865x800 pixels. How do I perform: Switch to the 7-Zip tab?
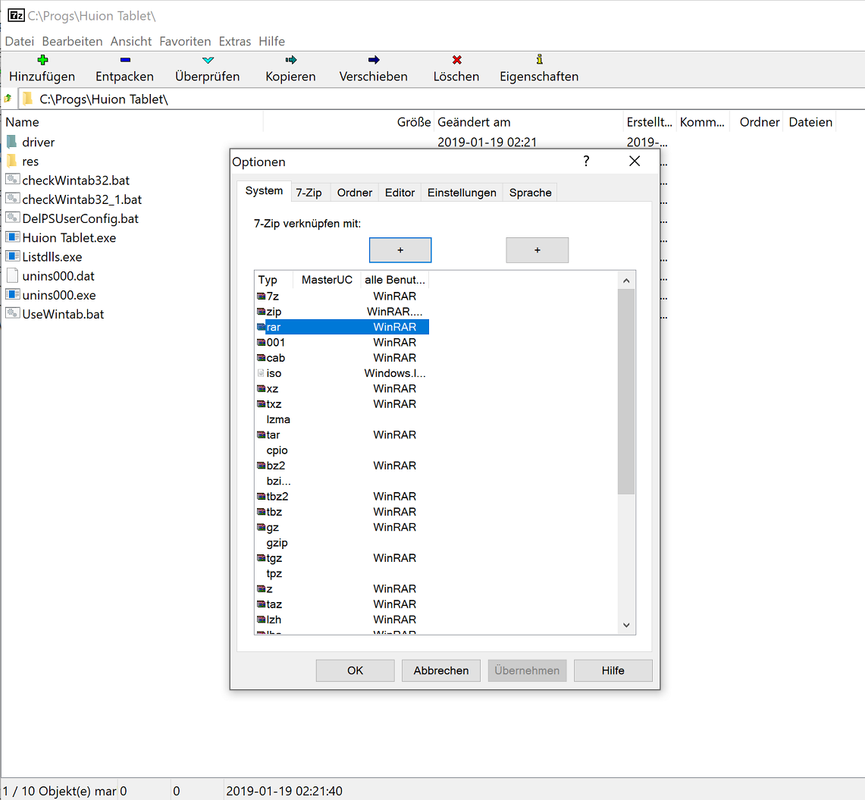pos(309,193)
